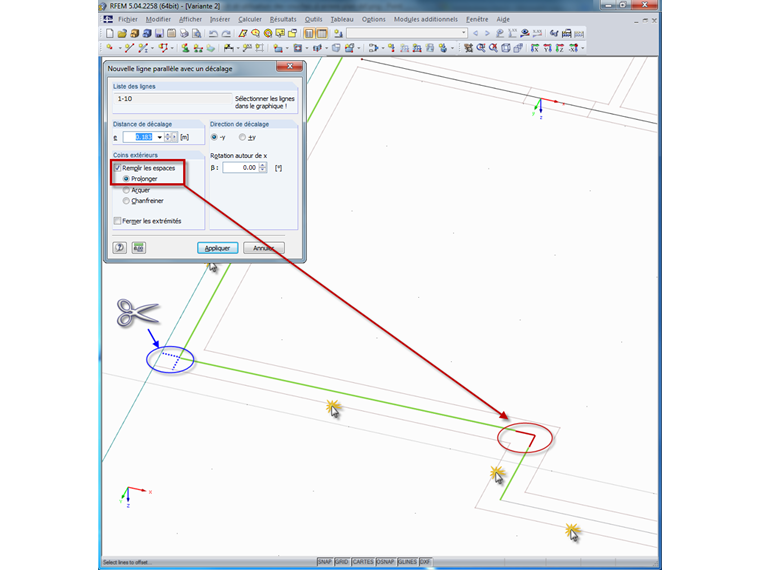Image resolution: width=760 pixels, height=570 pixels.
Task: Click the Undo arrow icon
Action: pos(214,33)
